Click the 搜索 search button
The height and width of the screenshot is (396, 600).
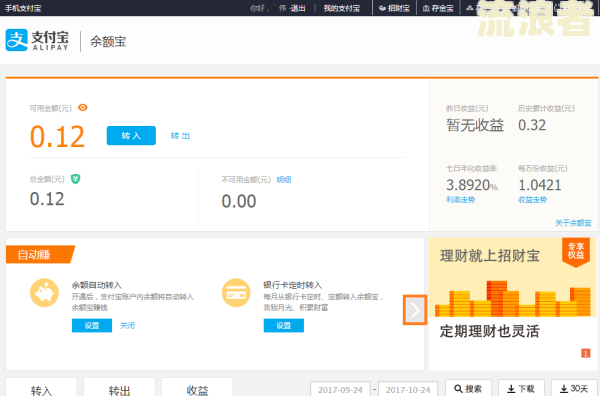[468, 388]
